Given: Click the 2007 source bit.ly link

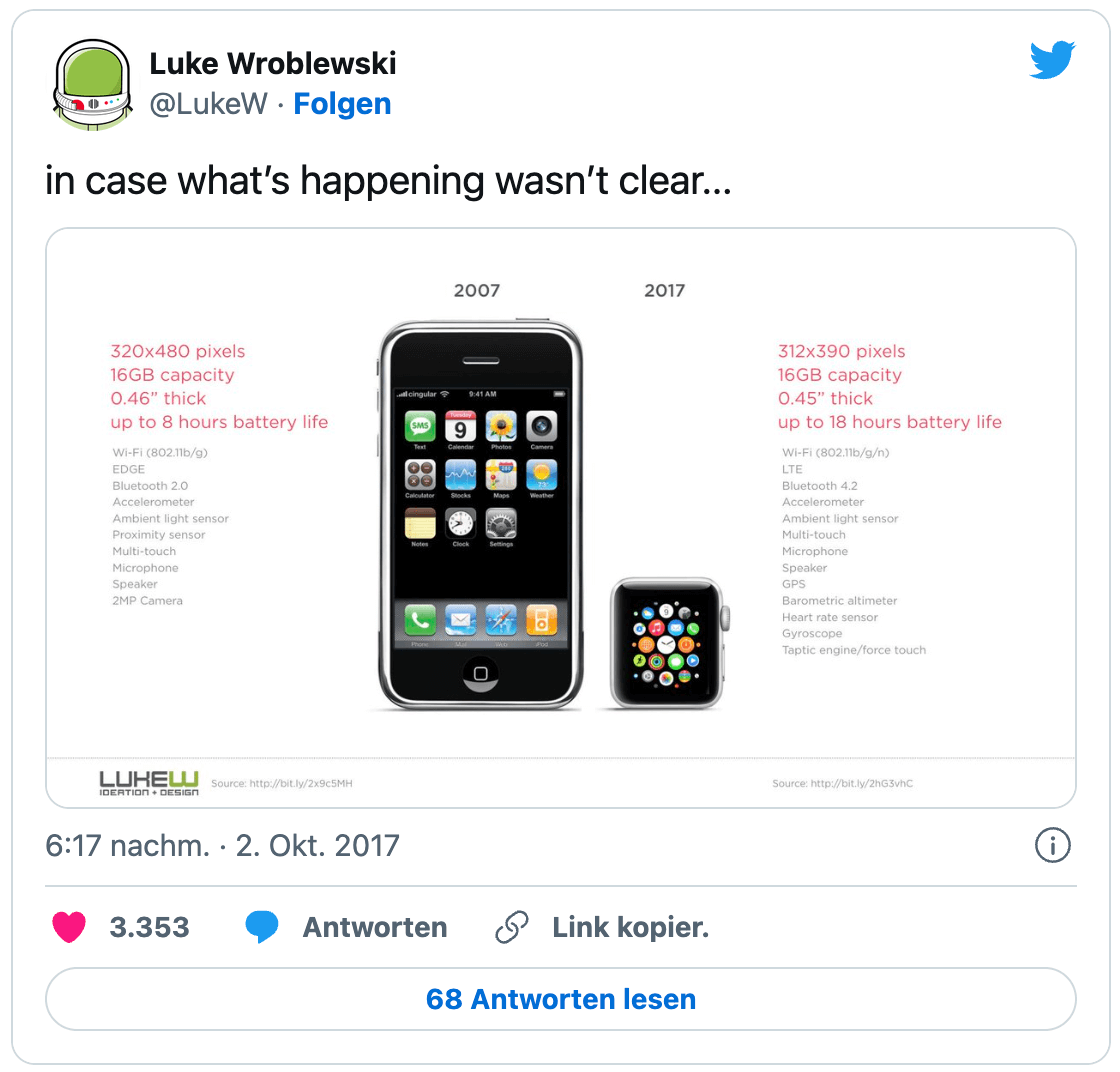Looking at the screenshot, I should click(281, 783).
